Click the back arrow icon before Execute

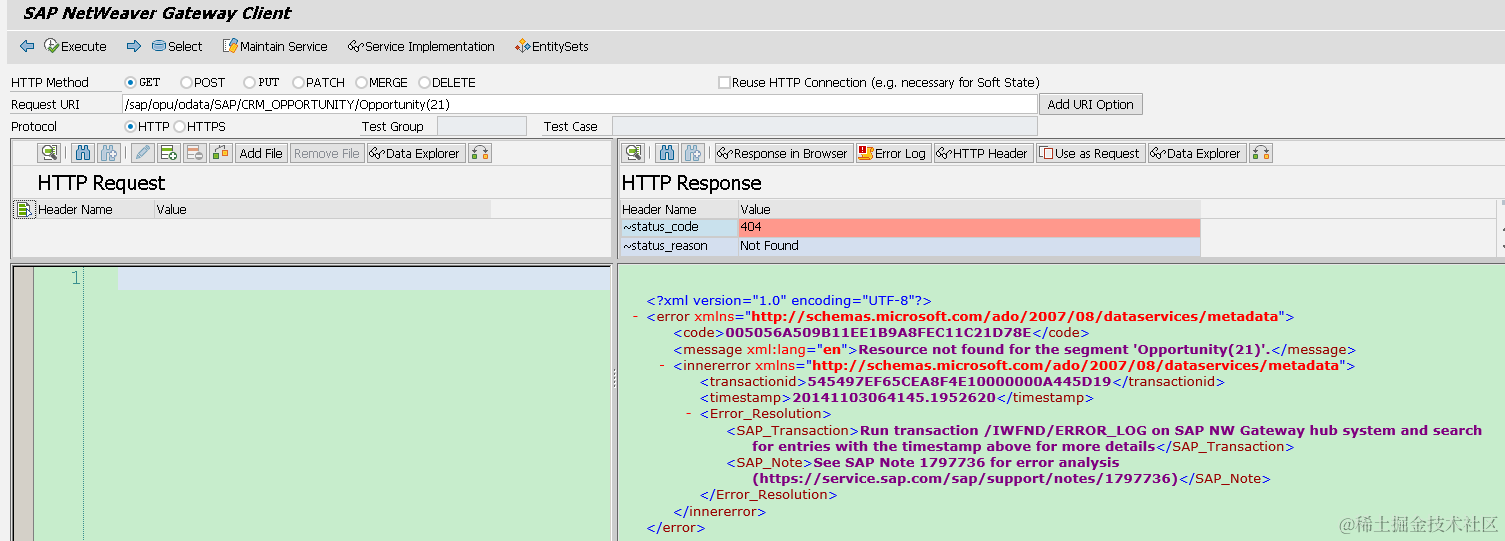(x=26, y=46)
